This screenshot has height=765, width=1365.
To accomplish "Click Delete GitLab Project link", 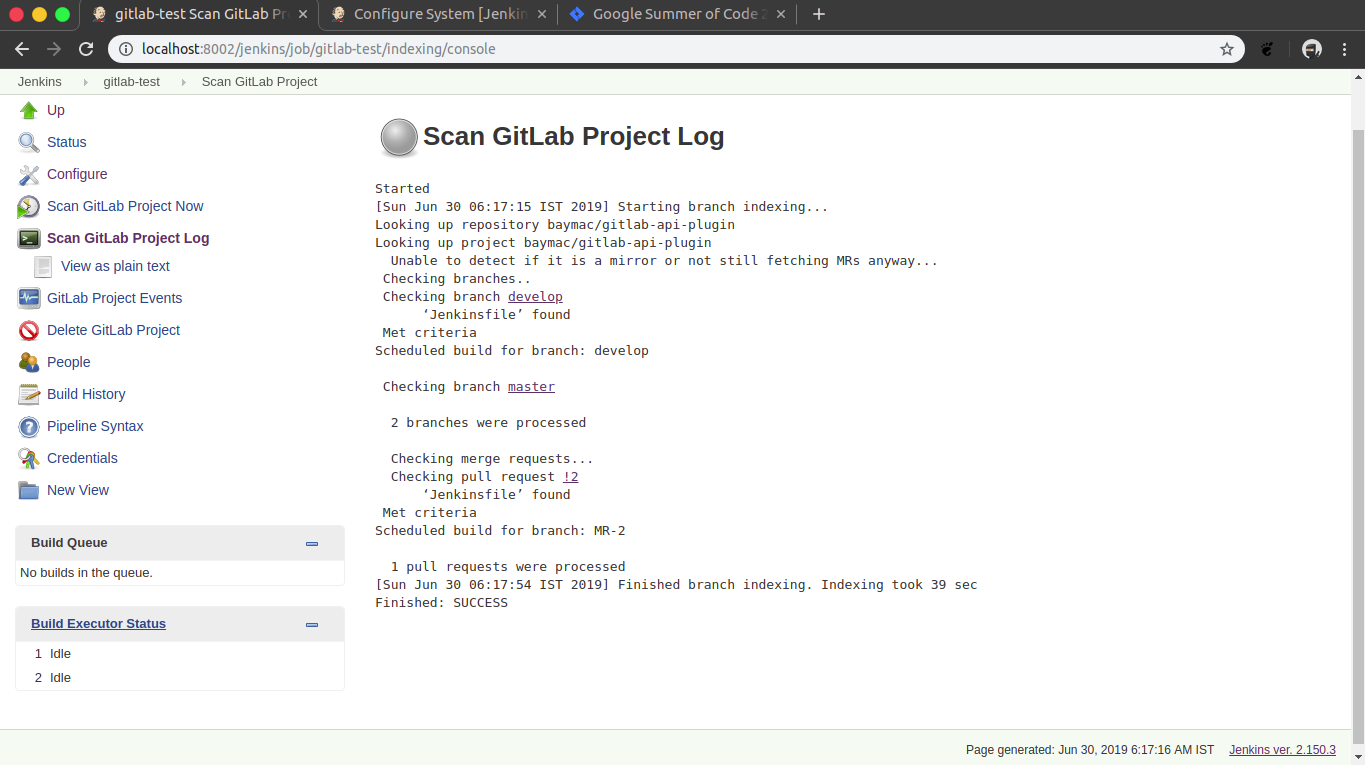I will tap(113, 330).
